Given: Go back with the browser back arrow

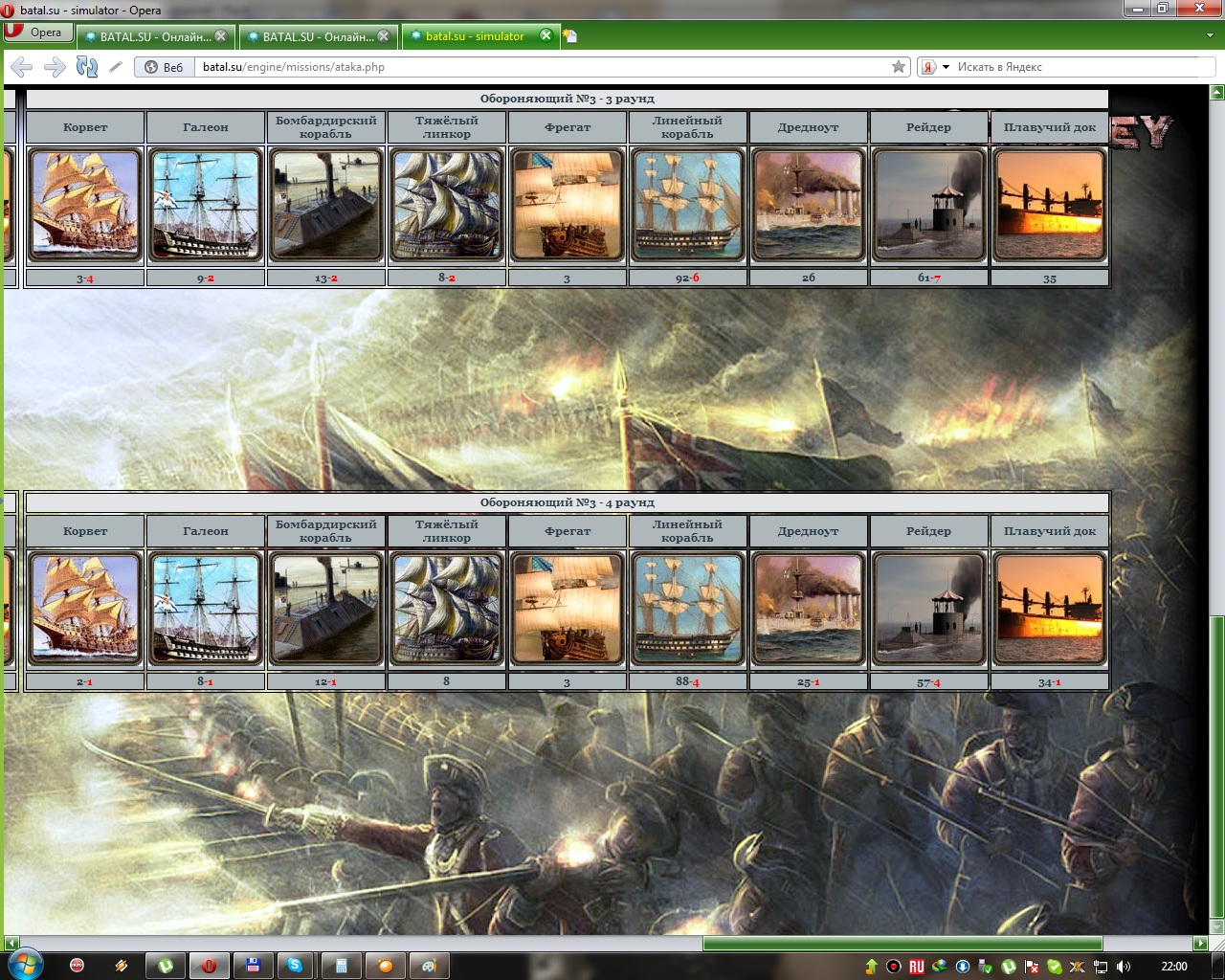Looking at the screenshot, I should click(22, 67).
